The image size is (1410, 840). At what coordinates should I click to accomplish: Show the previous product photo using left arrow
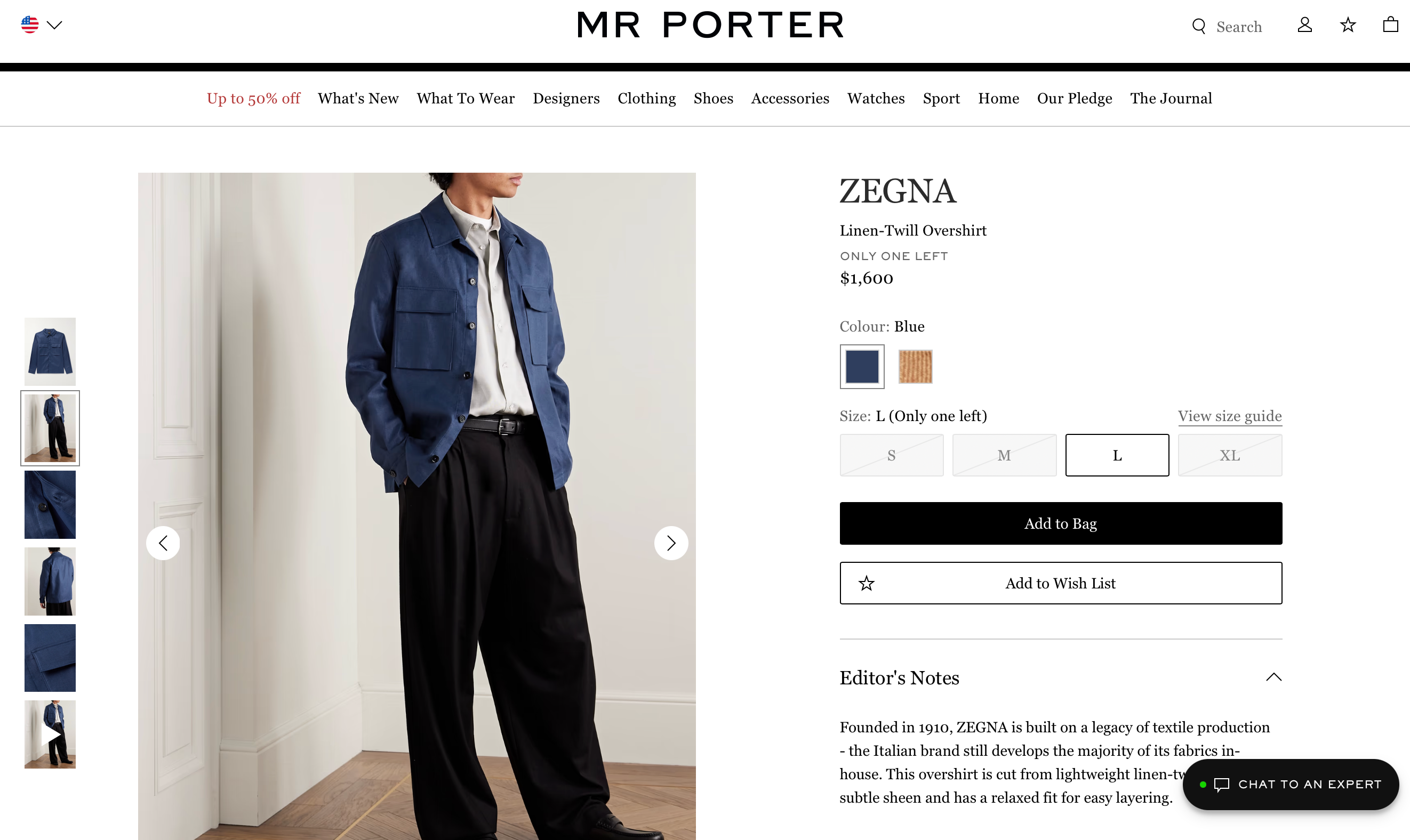point(163,543)
